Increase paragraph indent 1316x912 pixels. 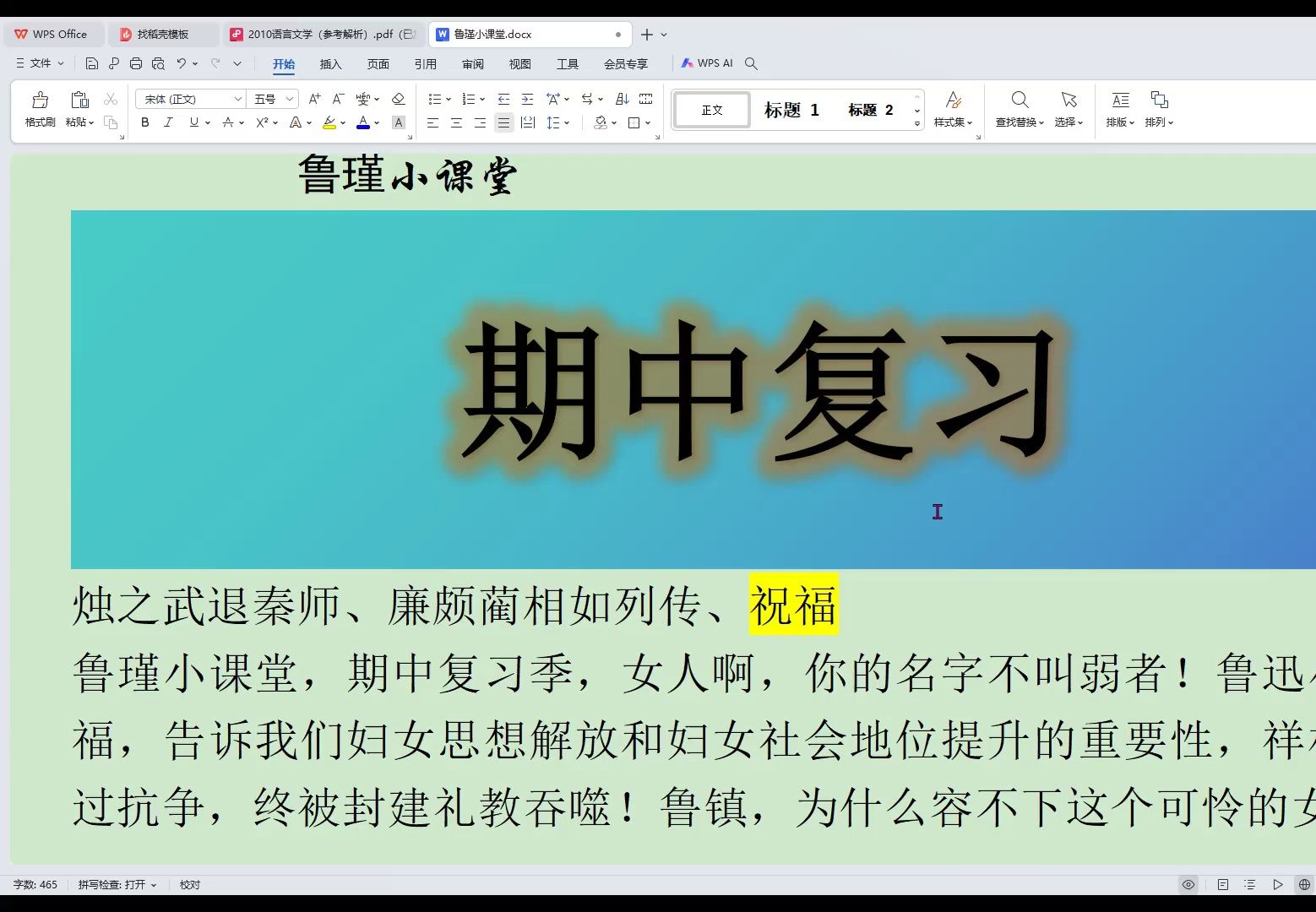[x=527, y=99]
